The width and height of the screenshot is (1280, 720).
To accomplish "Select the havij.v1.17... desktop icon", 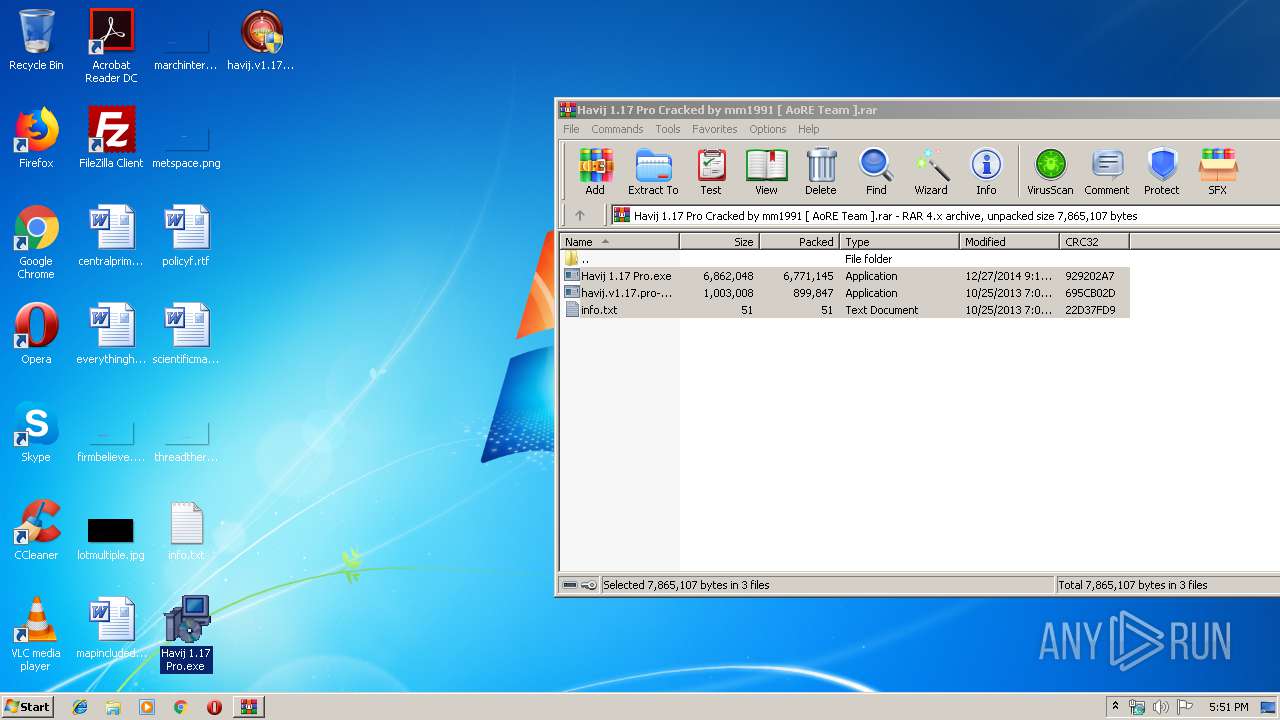I will tap(261, 41).
